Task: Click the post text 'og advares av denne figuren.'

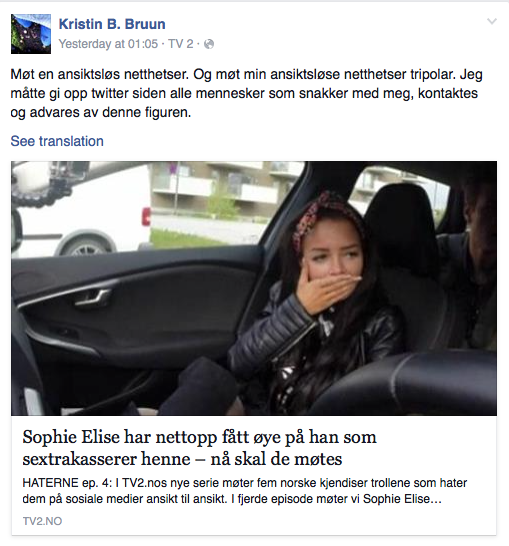Action: pos(101,112)
